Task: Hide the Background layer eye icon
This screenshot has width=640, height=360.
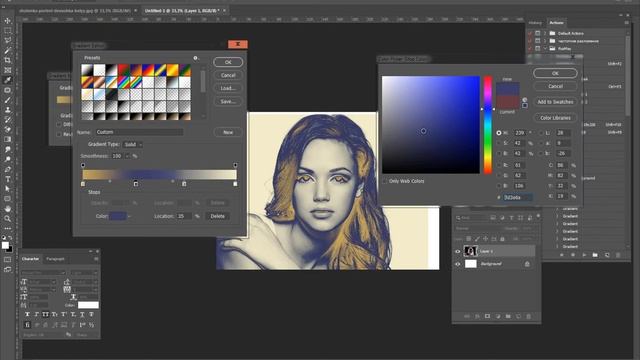Action: click(x=458, y=264)
